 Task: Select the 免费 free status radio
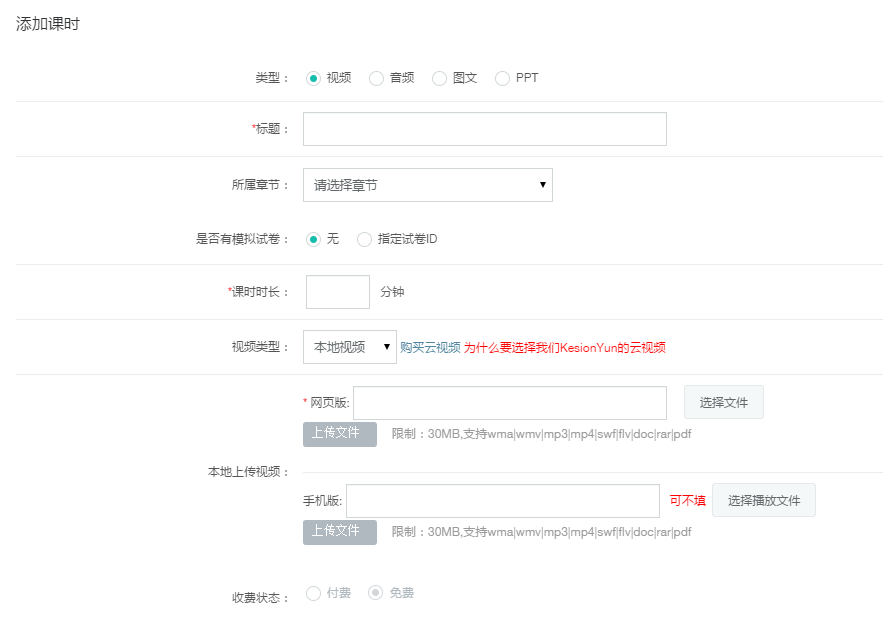click(x=376, y=593)
